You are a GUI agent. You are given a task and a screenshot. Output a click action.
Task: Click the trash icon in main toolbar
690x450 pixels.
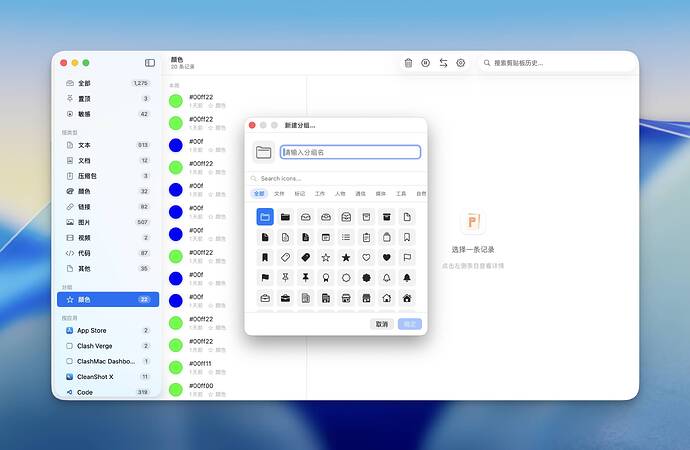(408, 63)
